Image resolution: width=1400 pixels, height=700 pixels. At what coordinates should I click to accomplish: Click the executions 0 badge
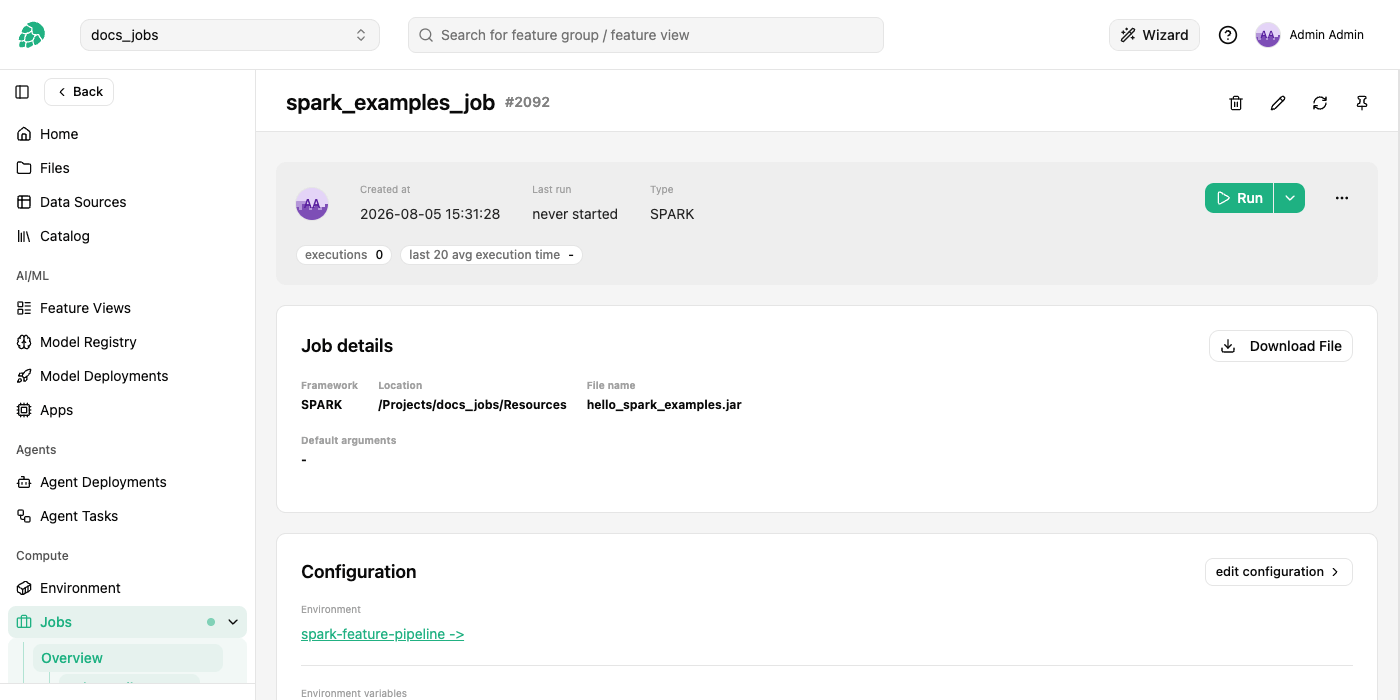coord(344,255)
